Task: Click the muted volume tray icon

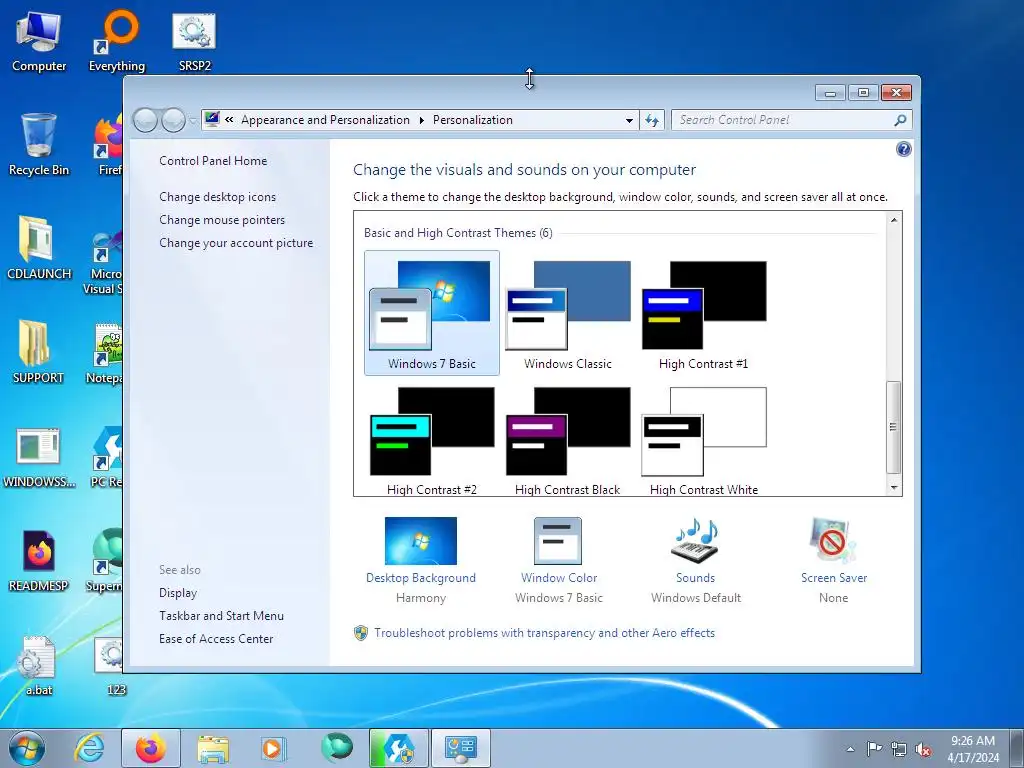Action: 923,749
